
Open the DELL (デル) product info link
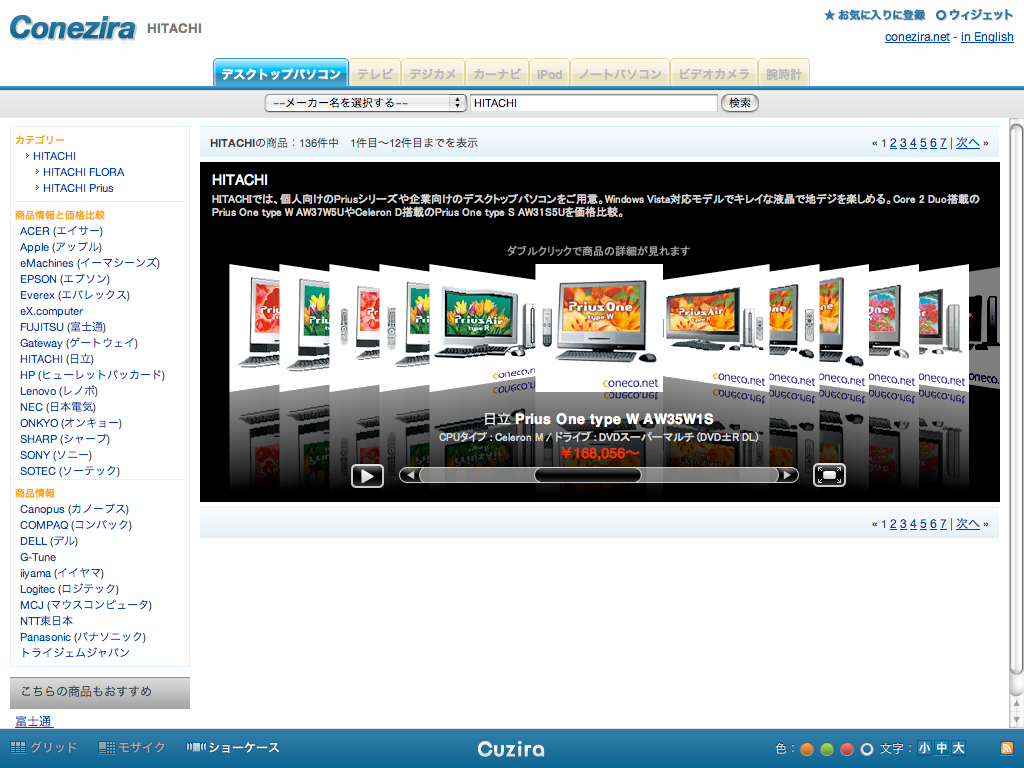click(x=48, y=541)
